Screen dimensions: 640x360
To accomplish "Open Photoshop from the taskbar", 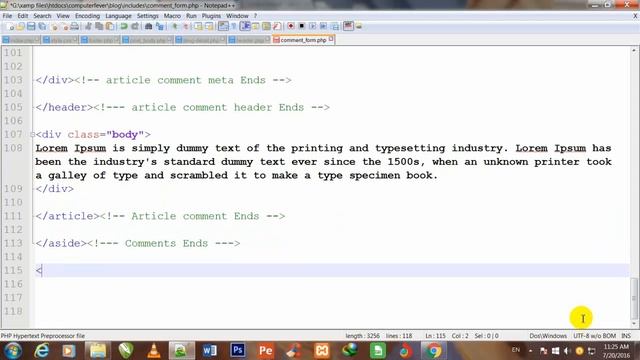I will click(x=238, y=351).
